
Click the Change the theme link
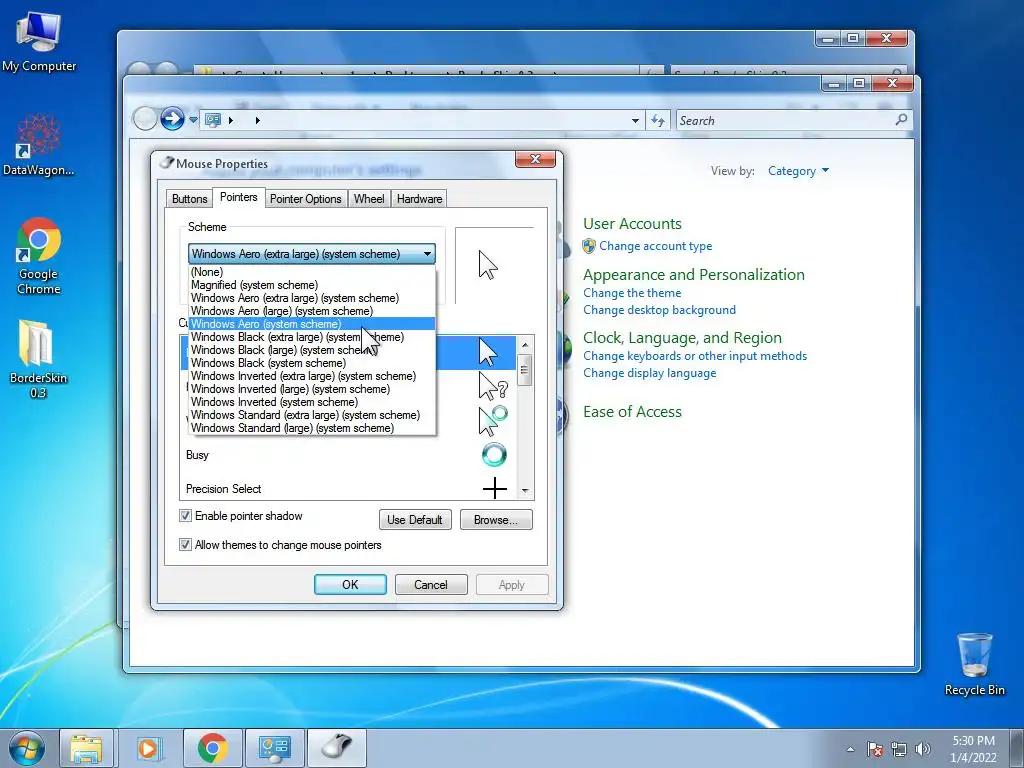tap(632, 293)
